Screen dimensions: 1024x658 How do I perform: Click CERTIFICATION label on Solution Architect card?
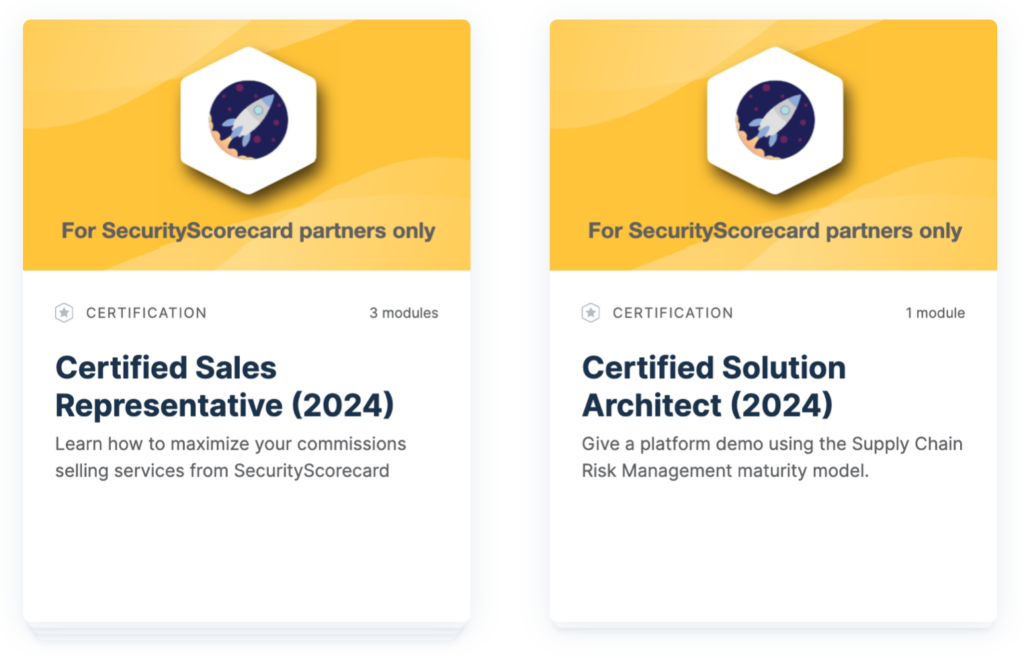673,313
